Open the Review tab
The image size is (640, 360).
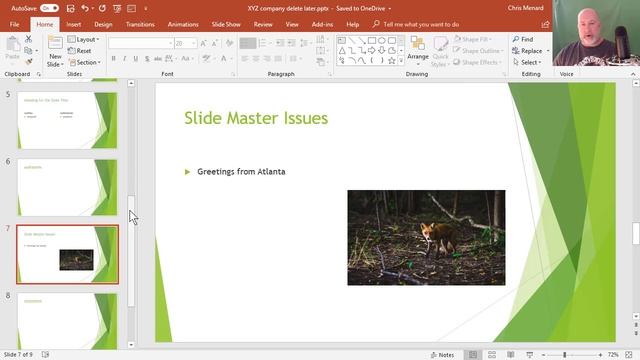pos(263,24)
